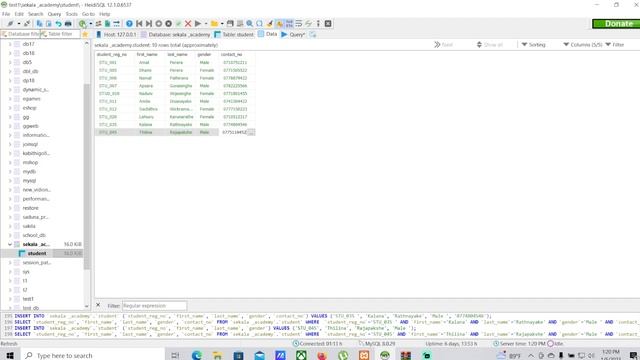Click the yellow favorites star icon
The image size is (640, 360).
coord(85,34)
